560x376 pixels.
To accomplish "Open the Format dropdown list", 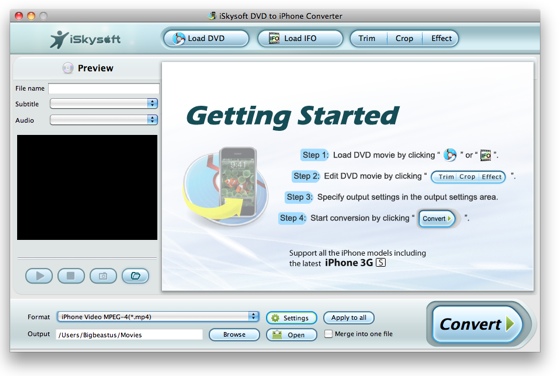I will tap(158, 317).
